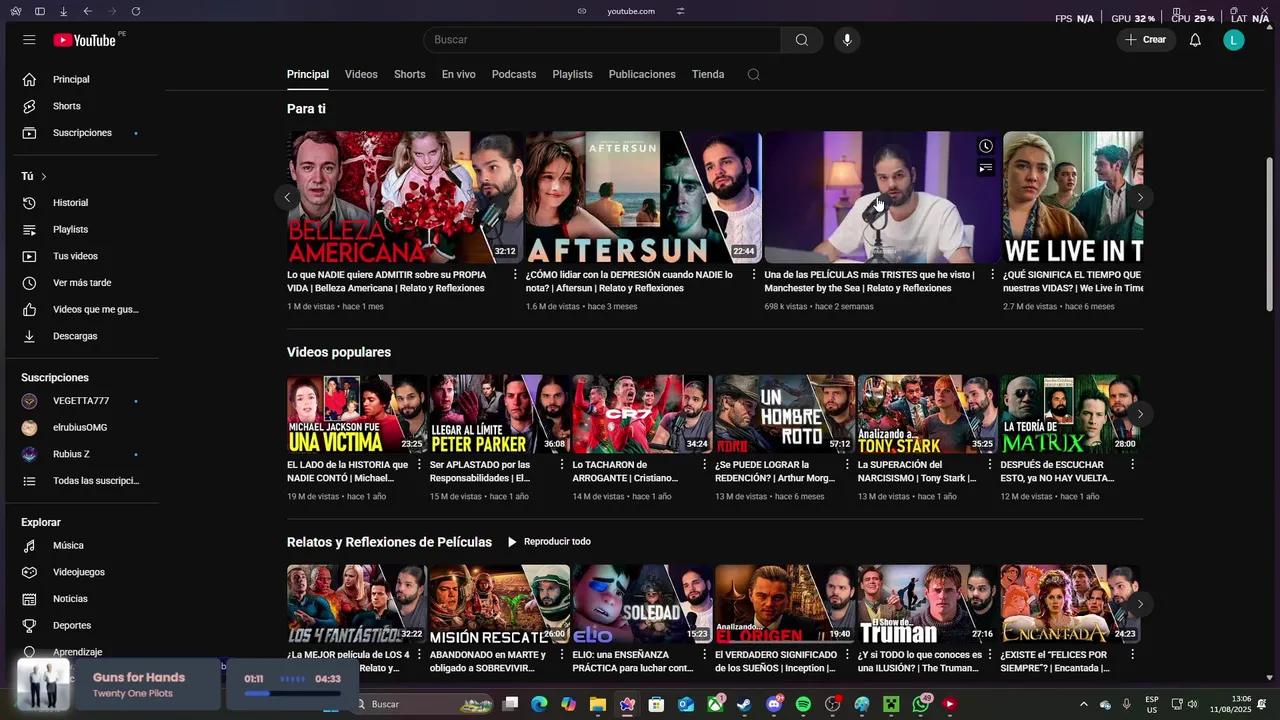Open the account avatar menu
Viewport: 1280px width, 720px height.
[1234, 40]
